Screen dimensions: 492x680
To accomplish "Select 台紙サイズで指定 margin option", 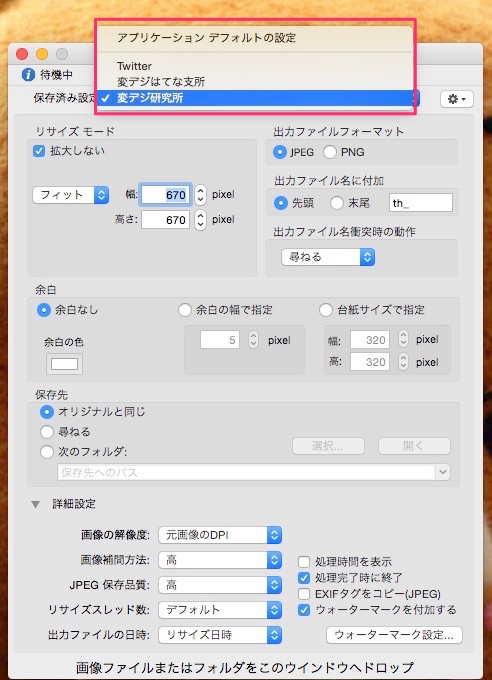I will click(x=326, y=310).
